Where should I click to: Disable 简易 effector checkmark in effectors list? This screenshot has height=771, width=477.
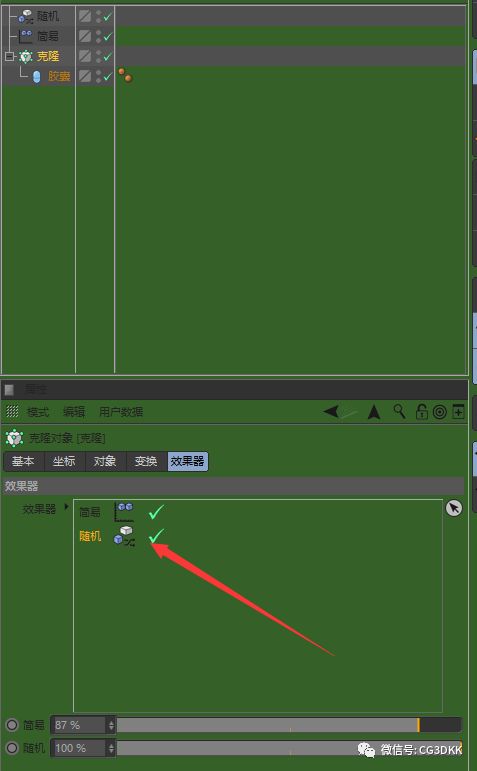point(156,511)
